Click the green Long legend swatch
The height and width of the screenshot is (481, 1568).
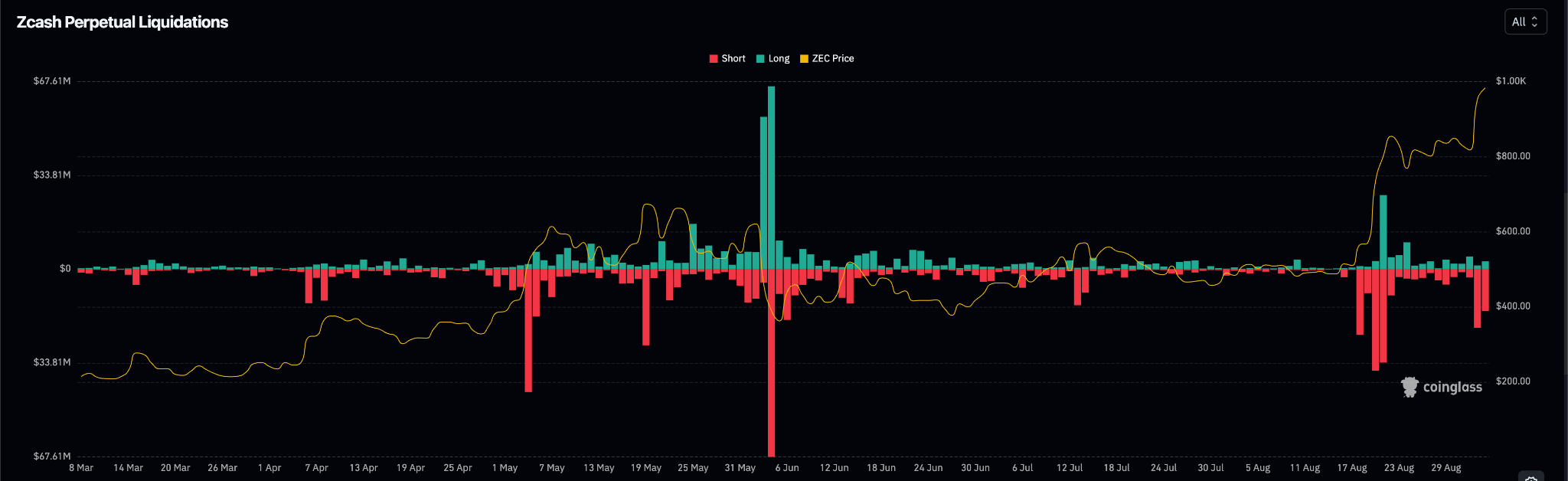(x=760, y=58)
